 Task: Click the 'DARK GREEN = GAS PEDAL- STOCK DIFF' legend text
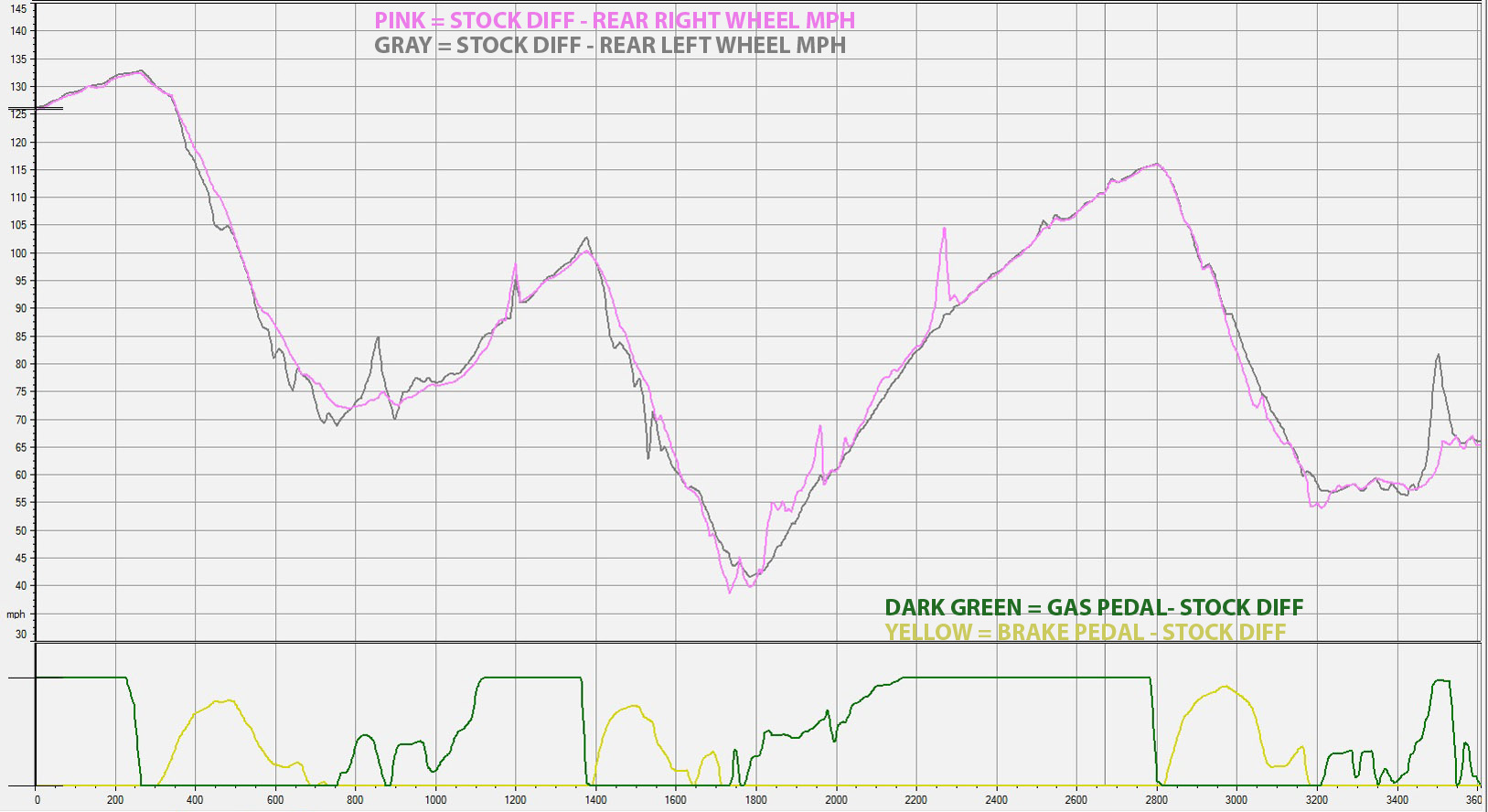pos(1094,607)
